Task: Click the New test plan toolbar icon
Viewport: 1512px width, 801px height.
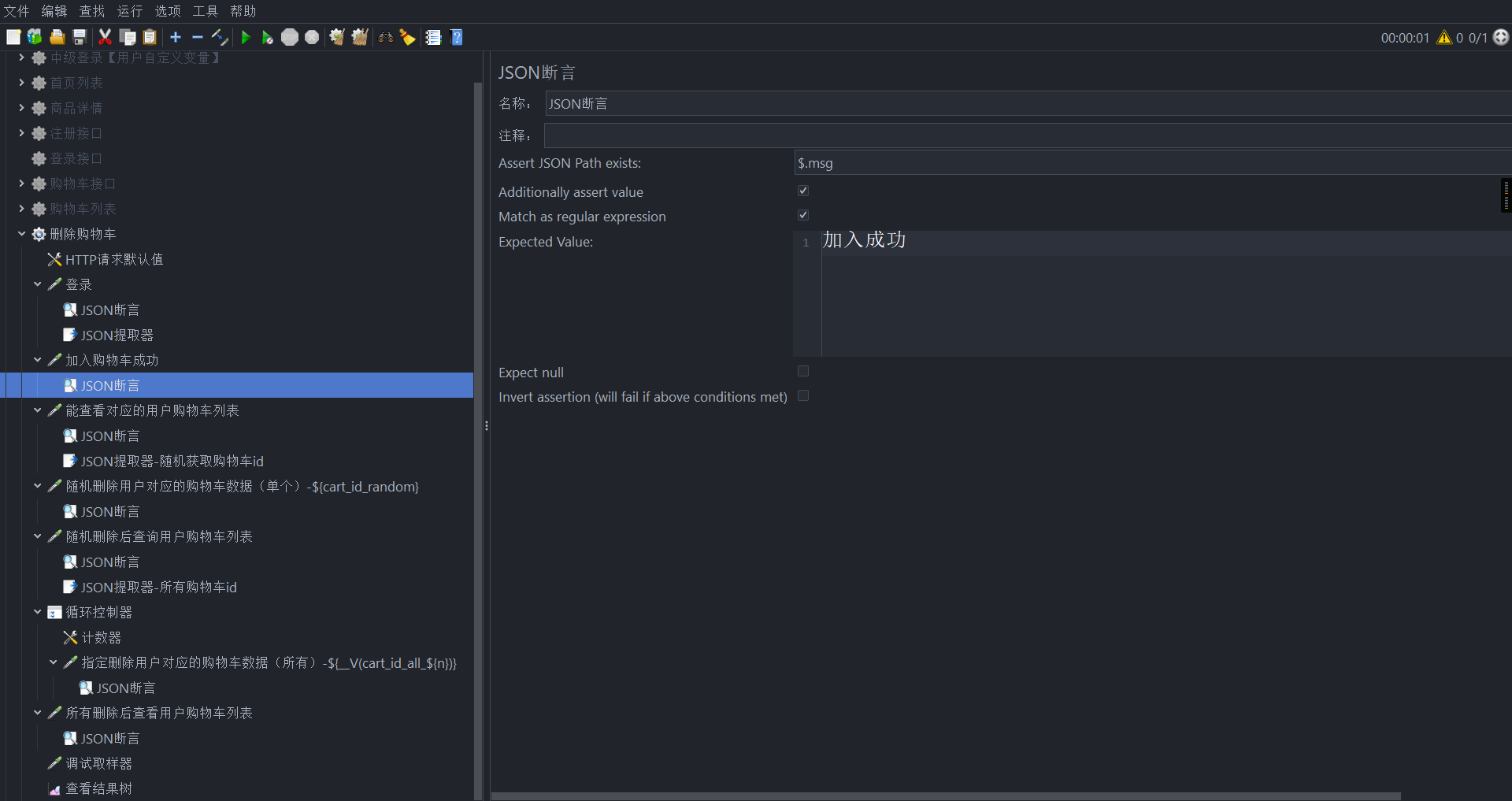Action: tap(13, 37)
